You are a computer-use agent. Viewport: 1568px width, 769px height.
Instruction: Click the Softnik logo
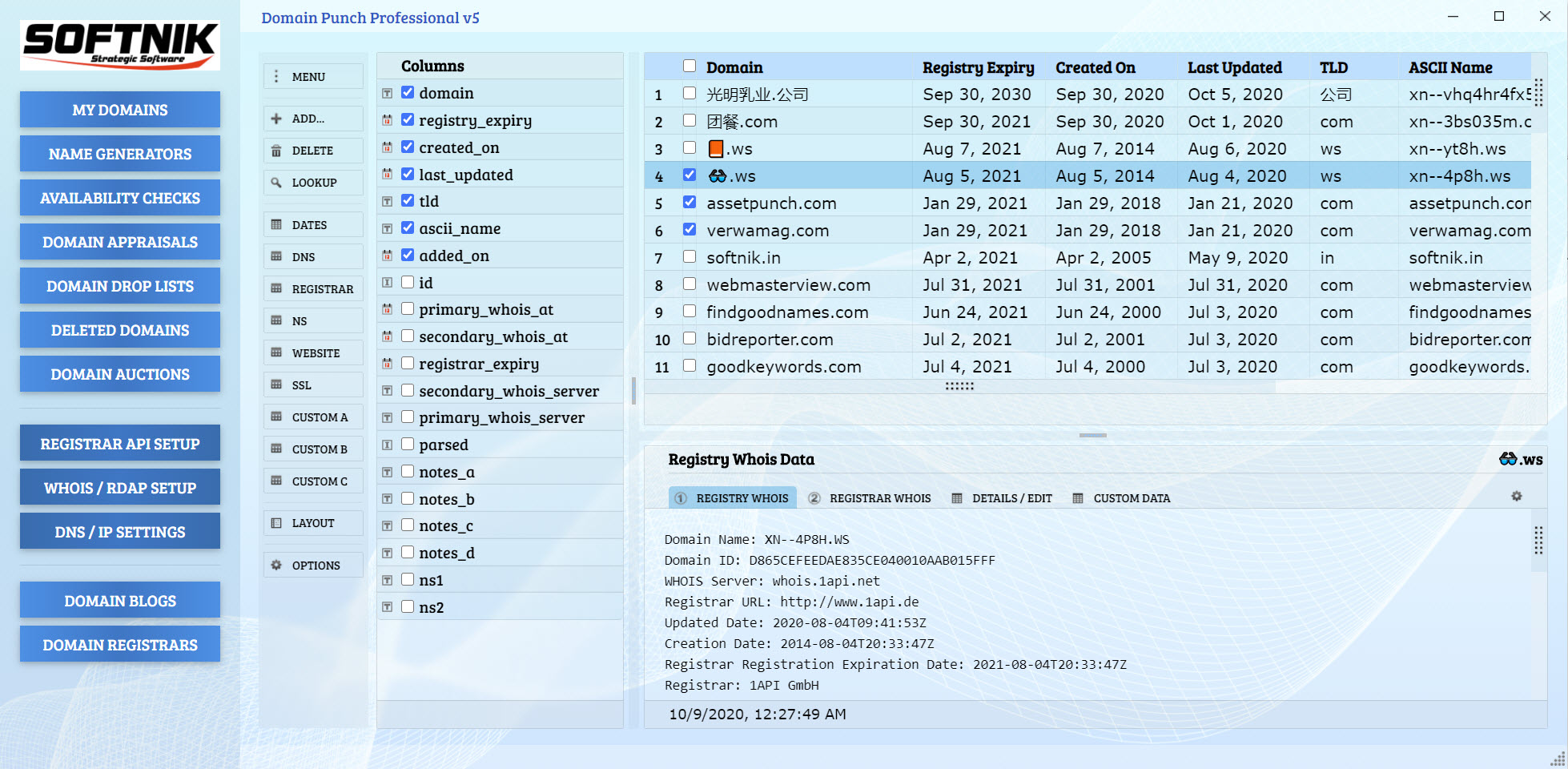(120, 45)
